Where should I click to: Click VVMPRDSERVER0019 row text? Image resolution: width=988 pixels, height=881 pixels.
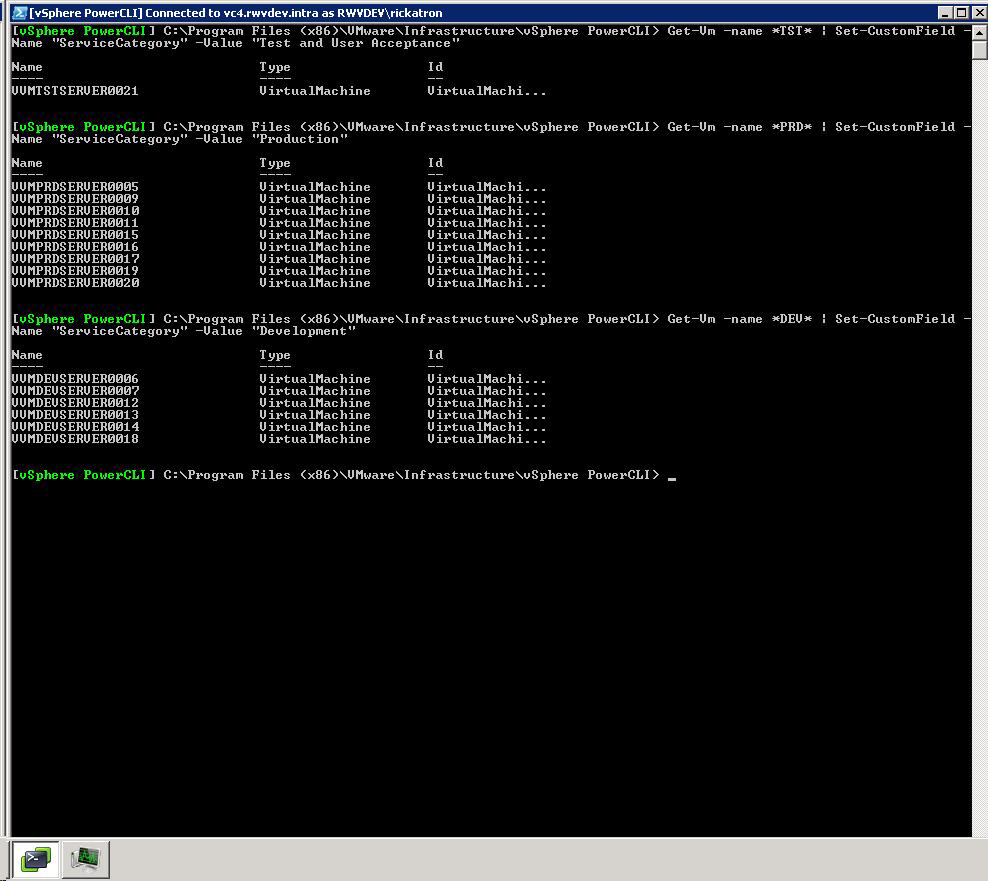coord(75,271)
